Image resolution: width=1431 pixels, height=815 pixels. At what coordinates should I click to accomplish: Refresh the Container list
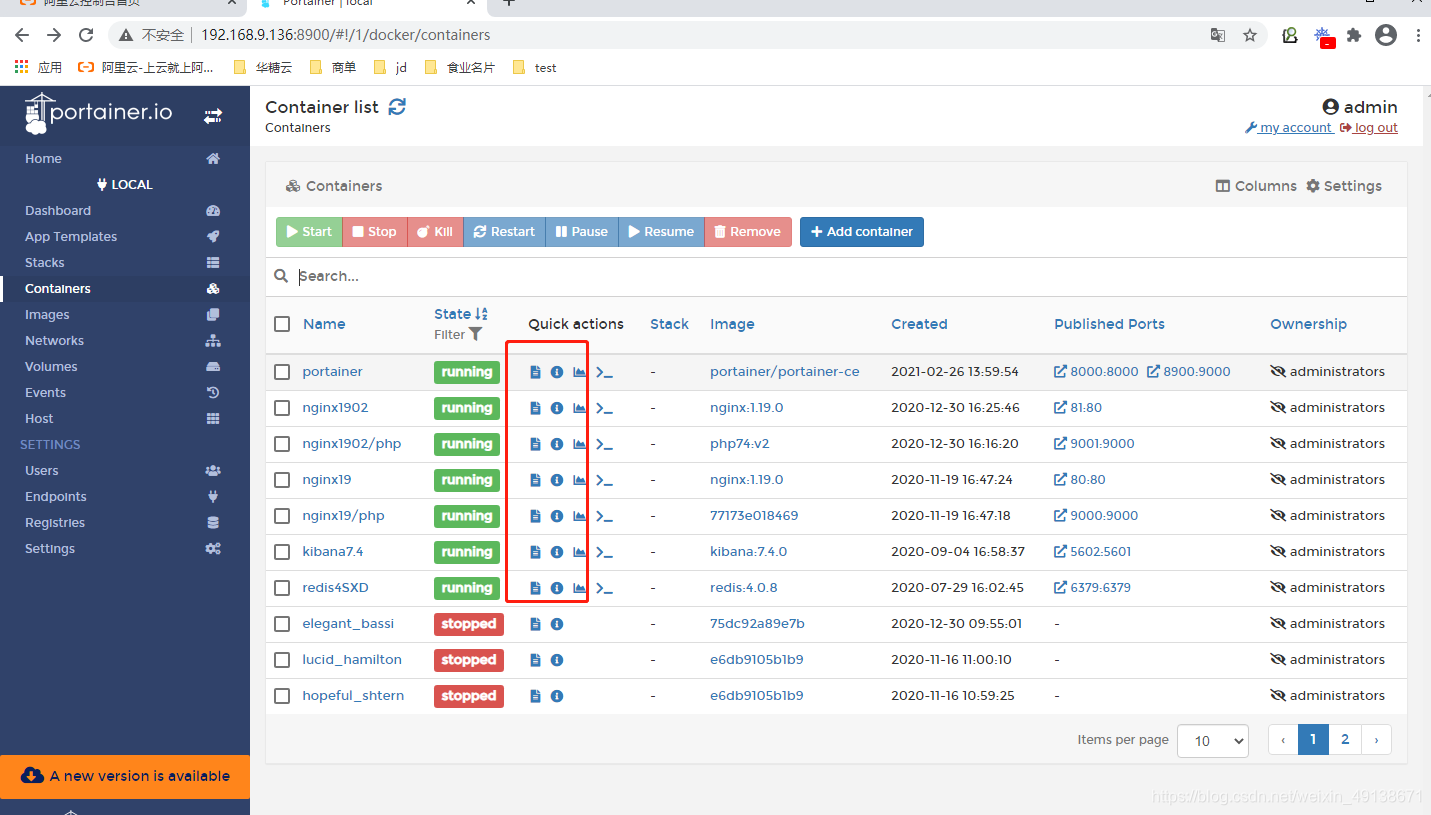(x=397, y=106)
